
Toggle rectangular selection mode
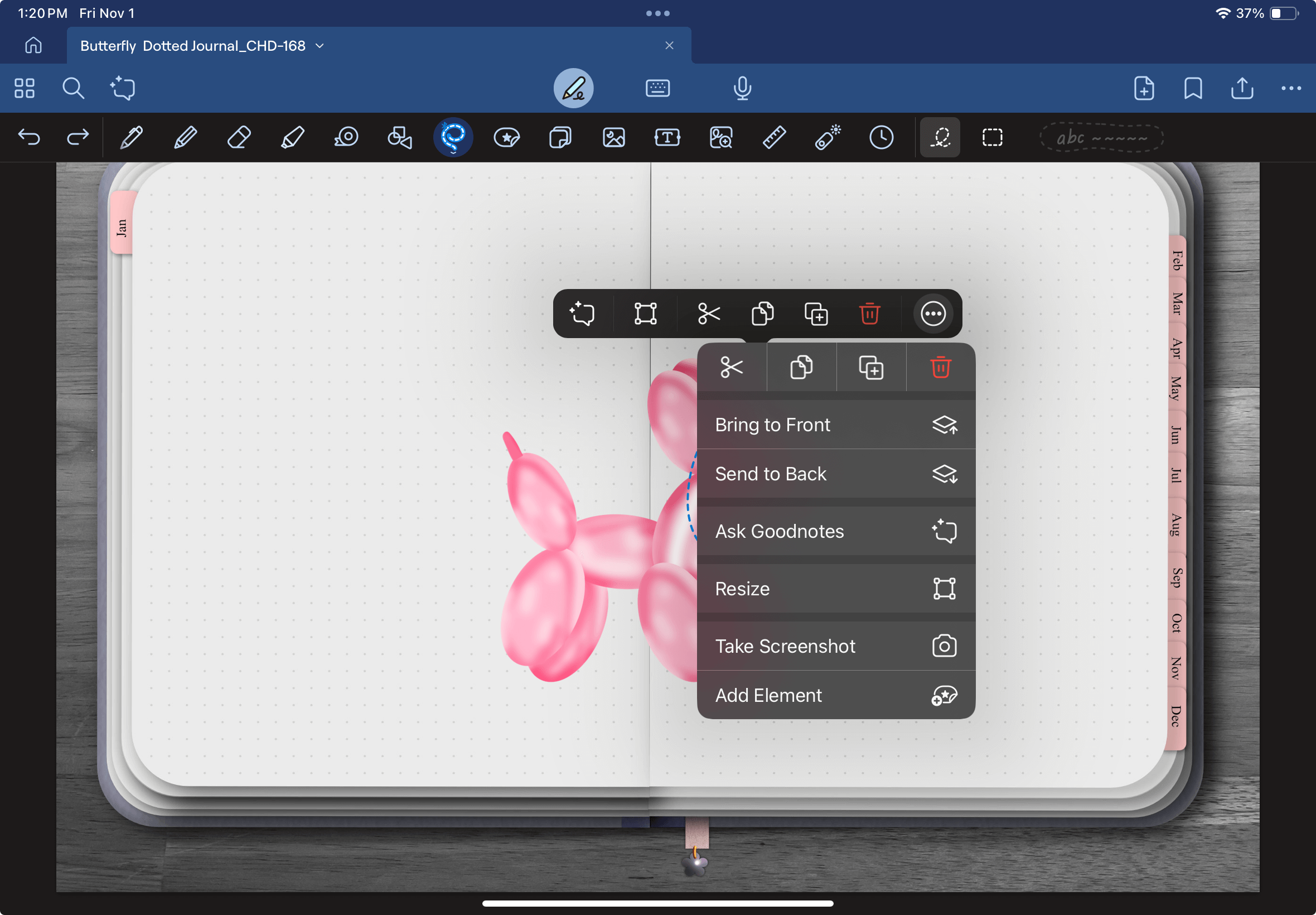(x=991, y=137)
